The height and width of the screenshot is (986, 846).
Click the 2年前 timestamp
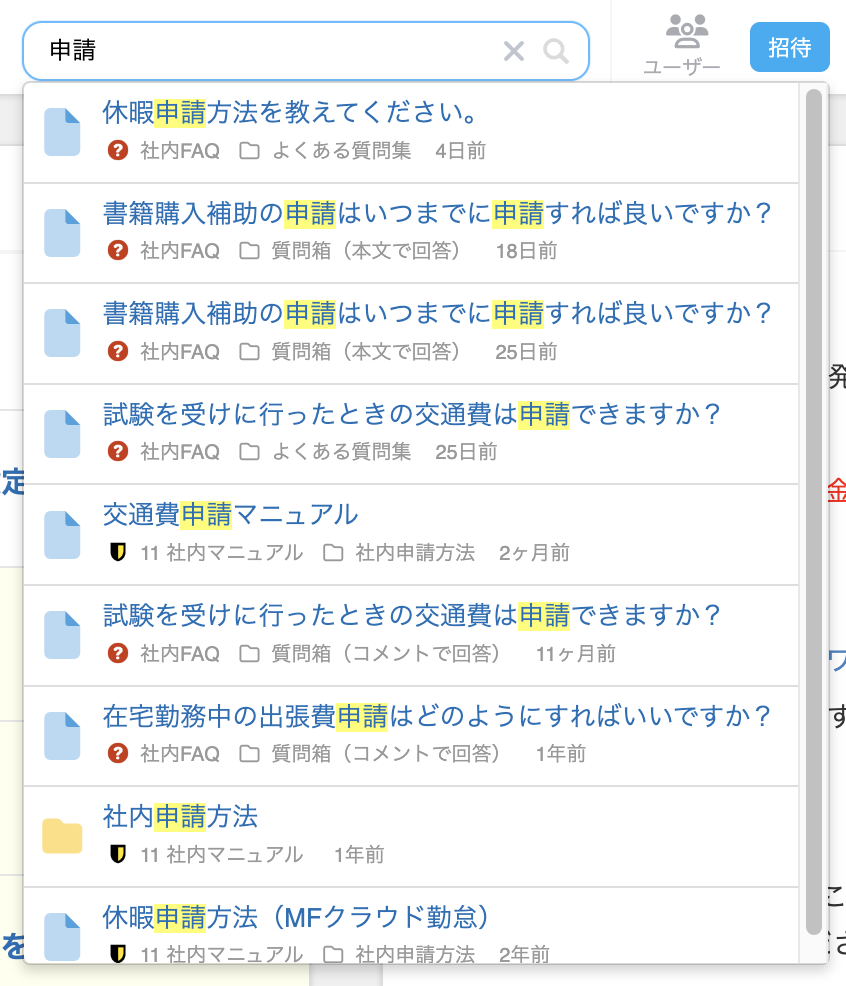[x=525, y=955]
